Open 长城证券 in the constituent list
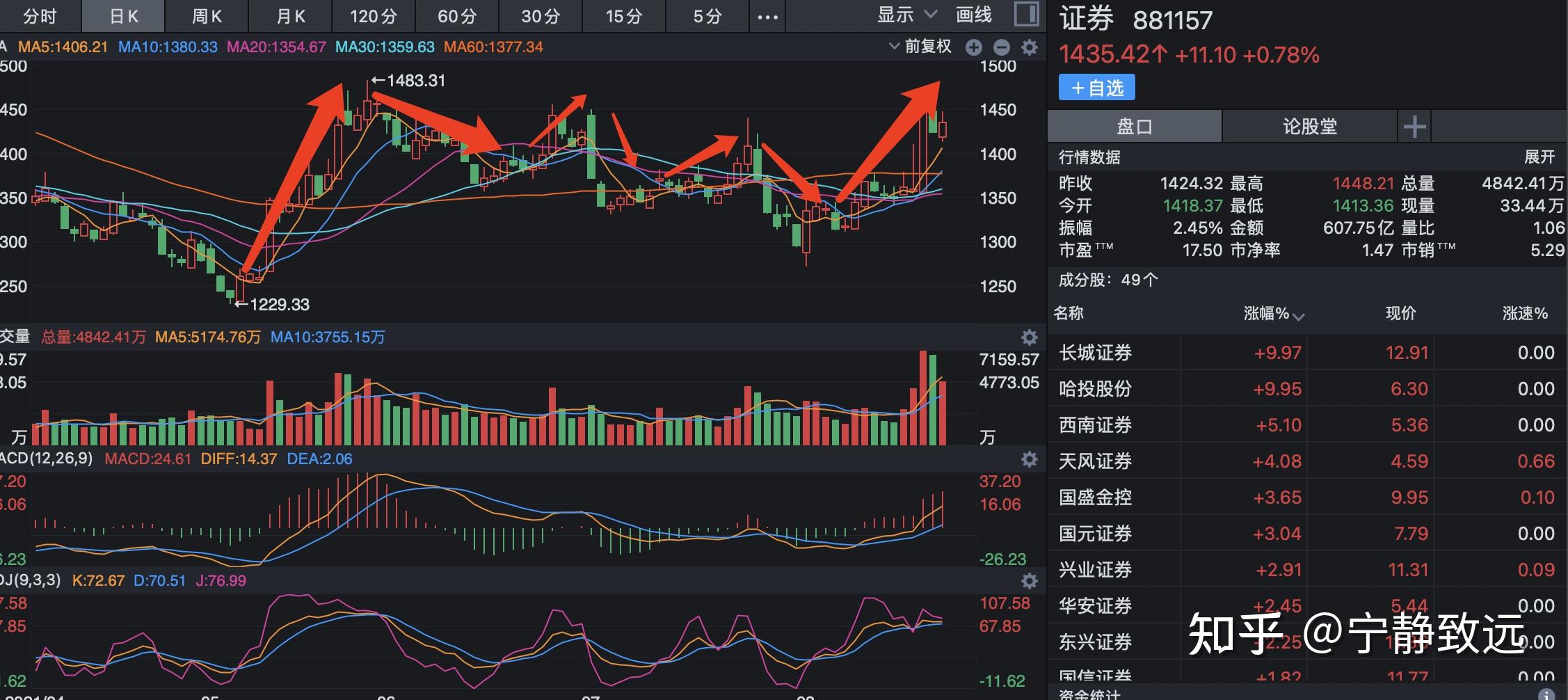 click(x=1307, y=353)
